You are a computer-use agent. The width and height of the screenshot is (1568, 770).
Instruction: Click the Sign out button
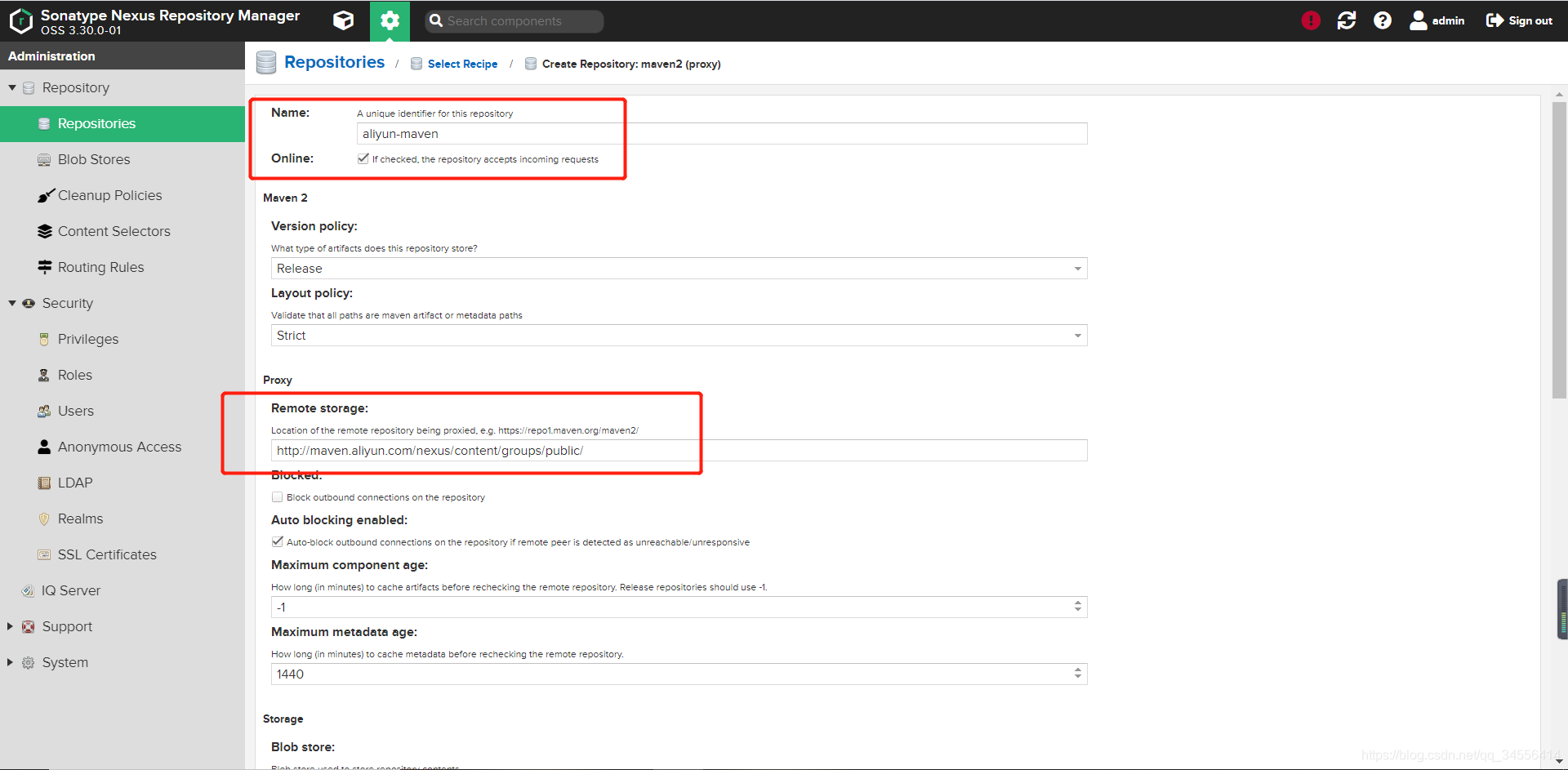(x=1519, y=20)
